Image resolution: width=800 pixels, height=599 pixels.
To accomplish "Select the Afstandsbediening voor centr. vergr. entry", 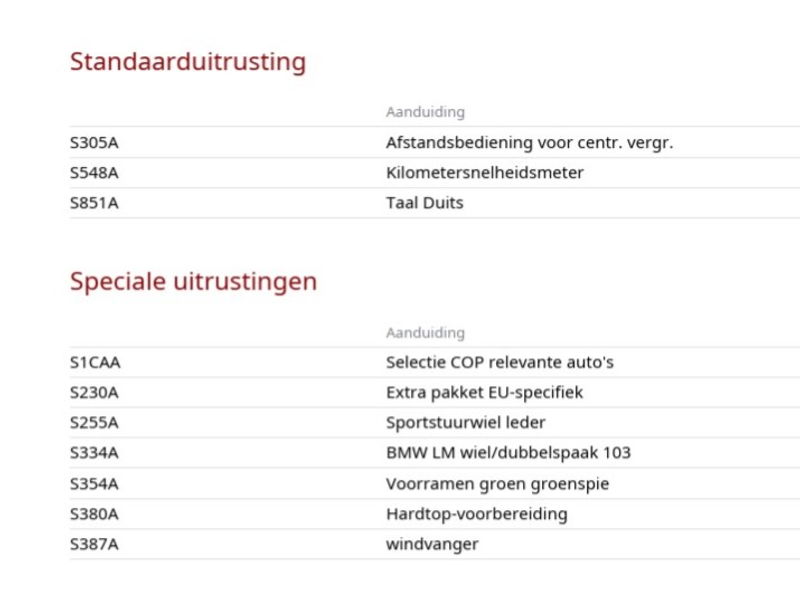I will [530, 143].
